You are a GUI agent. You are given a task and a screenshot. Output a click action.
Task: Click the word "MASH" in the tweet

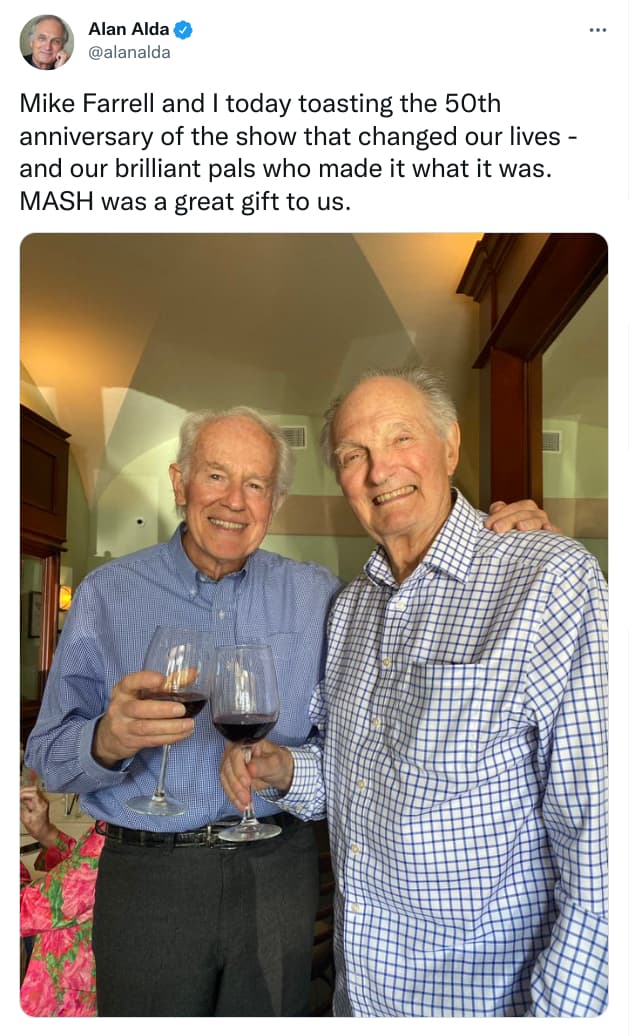[x=57, y=202]
